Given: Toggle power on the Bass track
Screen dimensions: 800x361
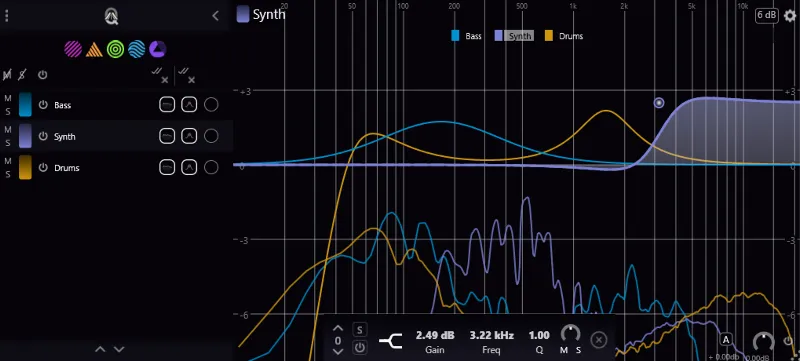Looking at the screenshot, I should (43, 105).
